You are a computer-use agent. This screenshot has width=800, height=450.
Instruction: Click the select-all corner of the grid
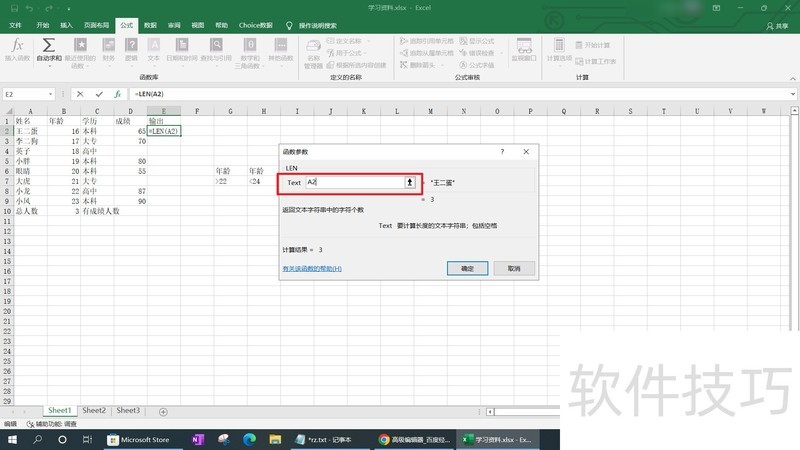pos(8,111)
